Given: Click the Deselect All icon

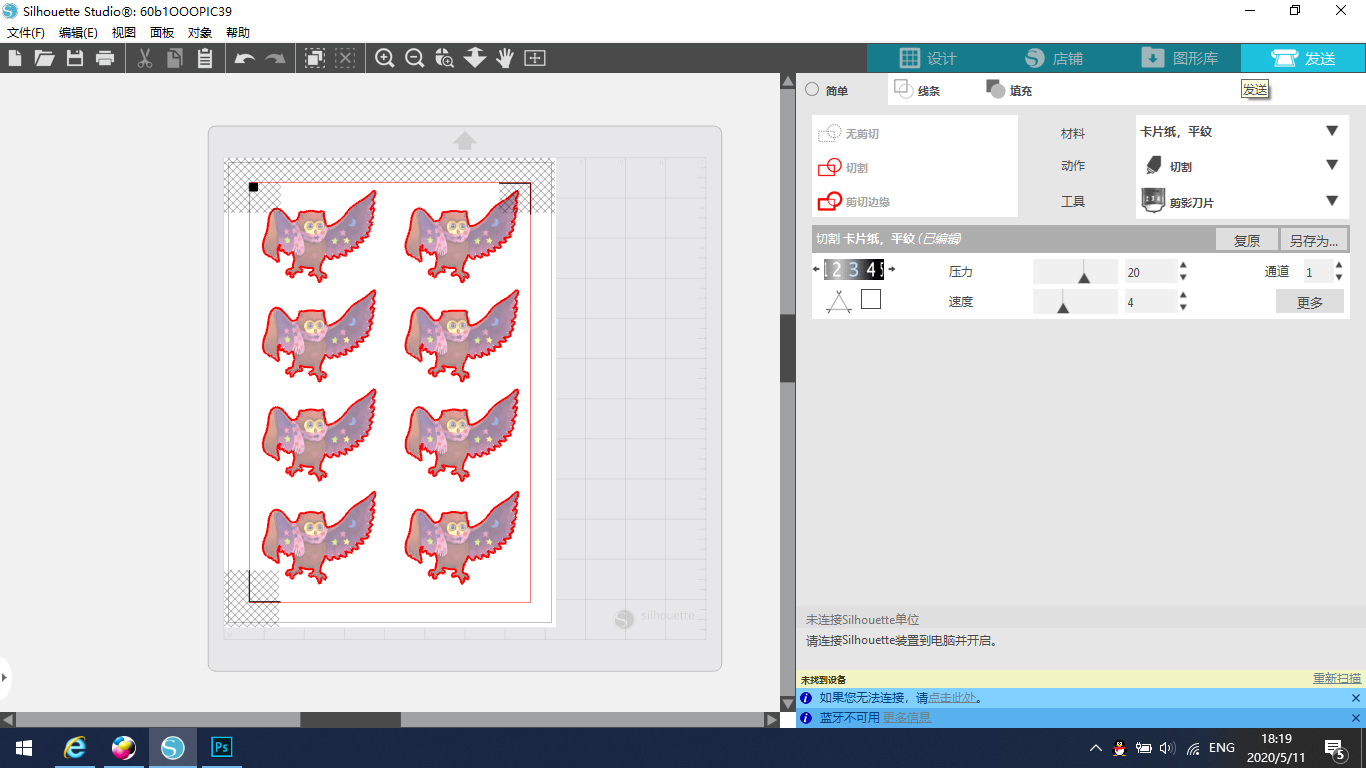Looking at the screenshot, I should pyautogui.click(x=345, y=58).
